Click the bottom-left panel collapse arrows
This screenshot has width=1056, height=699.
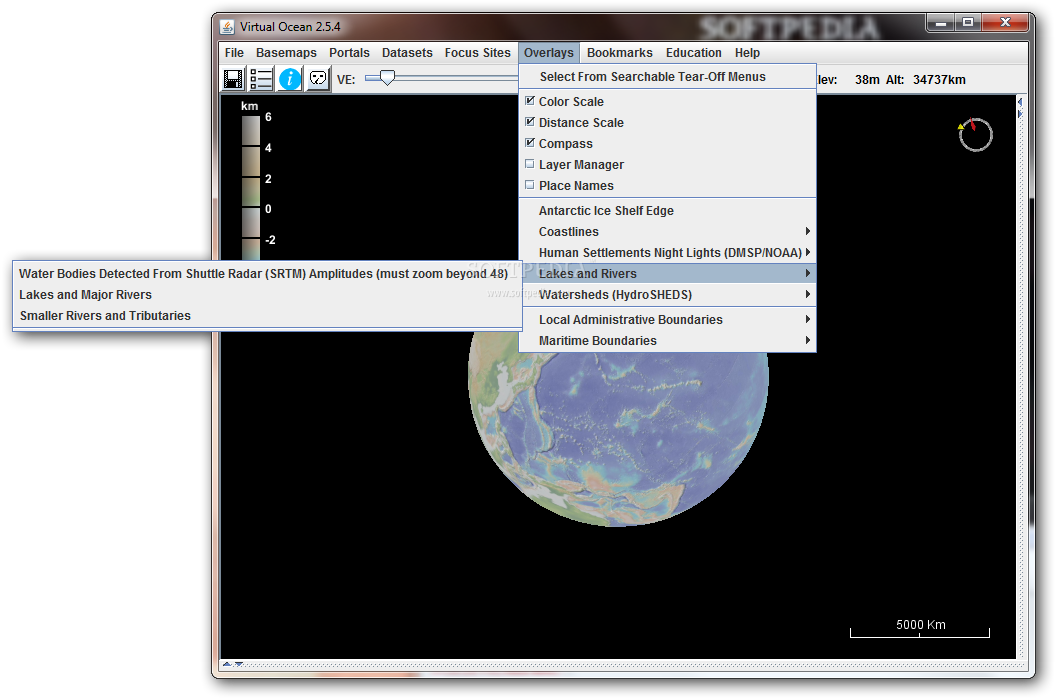[x=233, y=664]
